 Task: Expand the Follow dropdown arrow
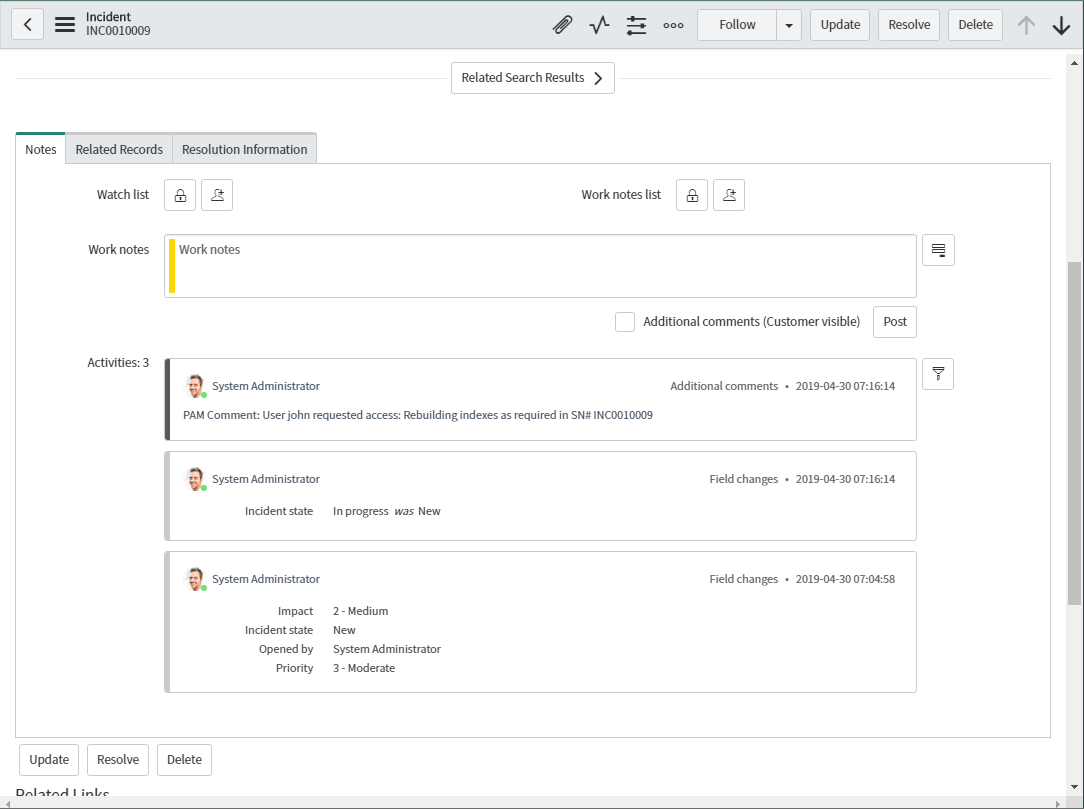point(789,25)
